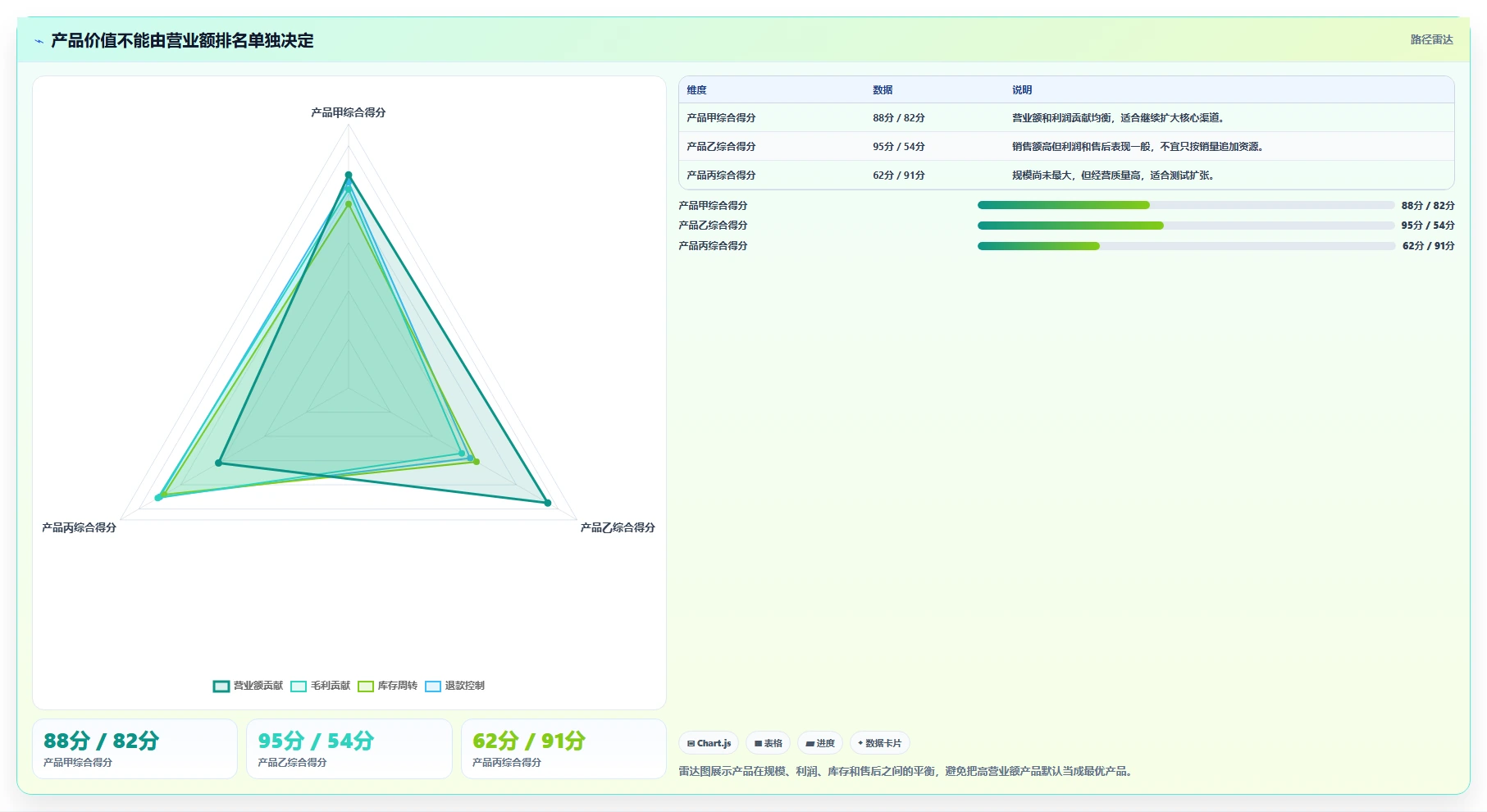Click the 产品甲综合得分 progress bar

1186,205
